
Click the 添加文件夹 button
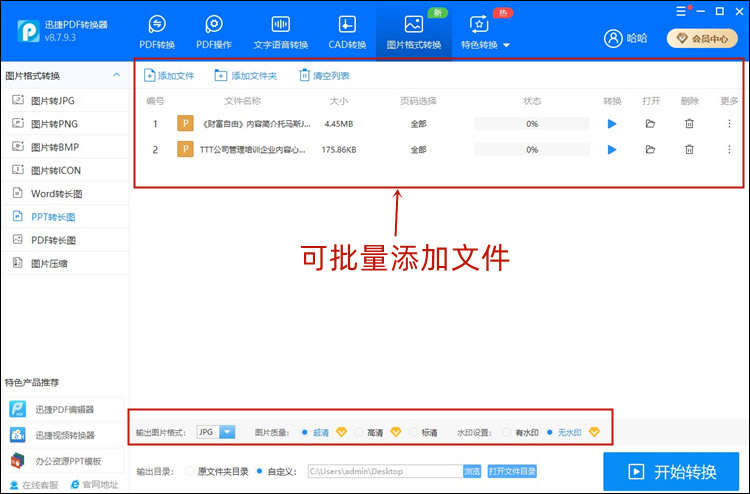point(245,76)
